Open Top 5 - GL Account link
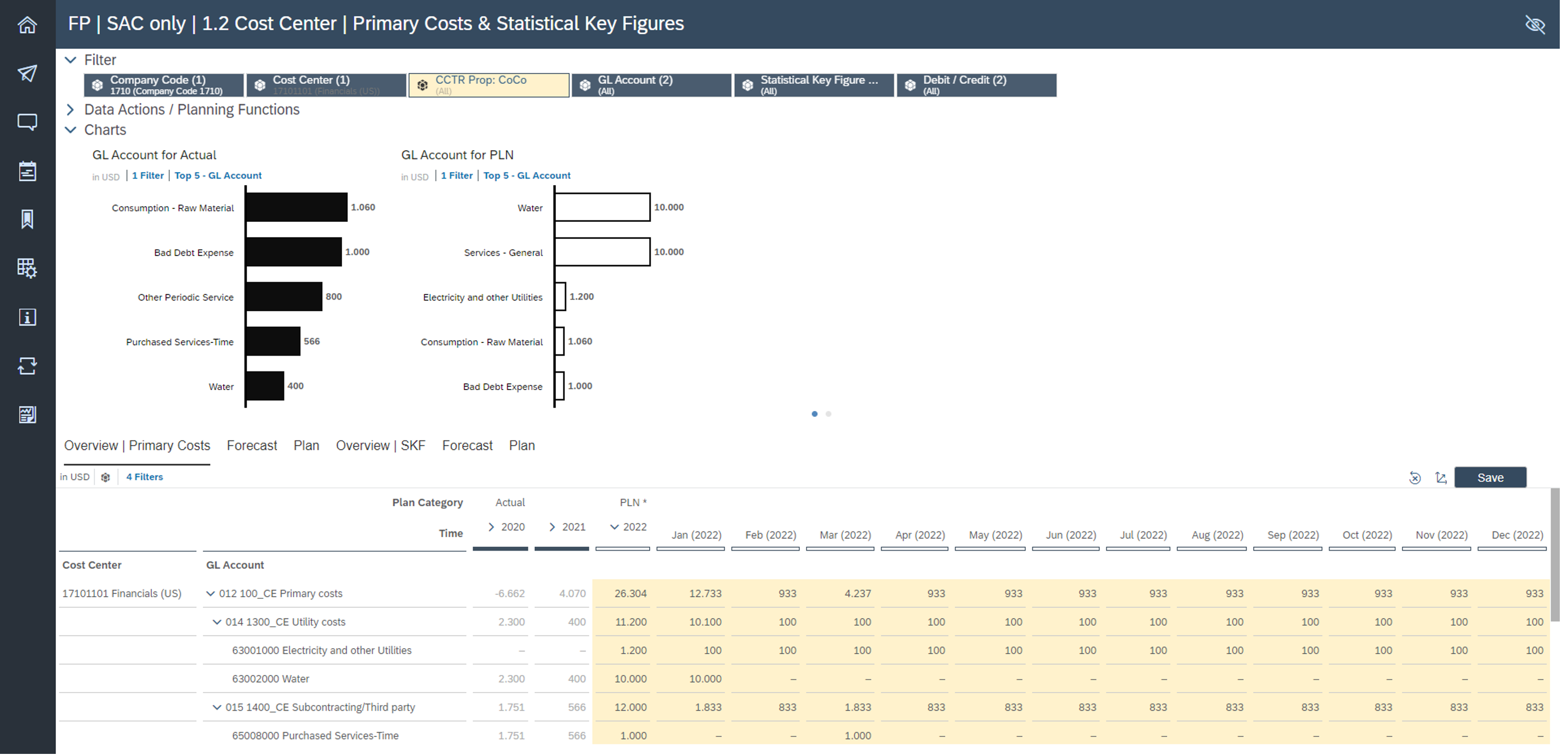This screenshot has width=1568, height=755. click(218, 175)
